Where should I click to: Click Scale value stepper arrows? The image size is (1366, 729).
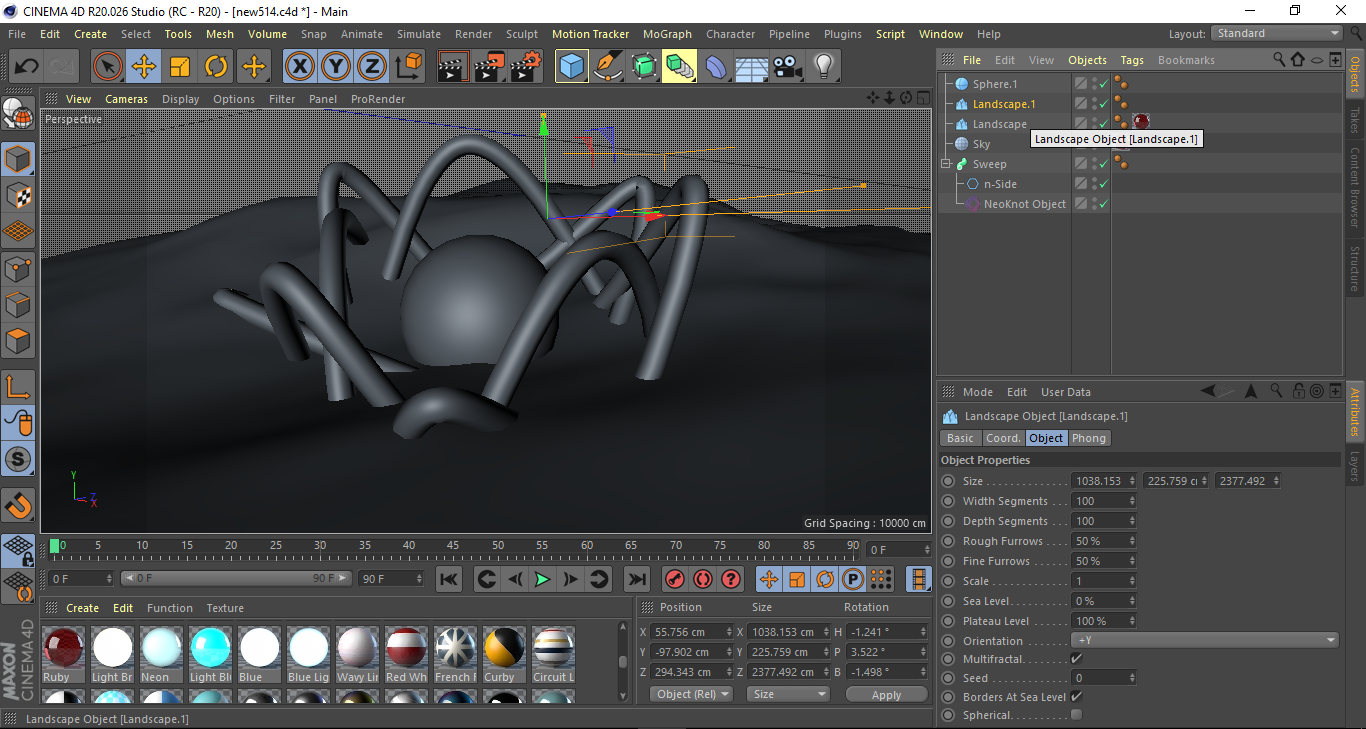pyautogui.click(x=1132, y=581)
